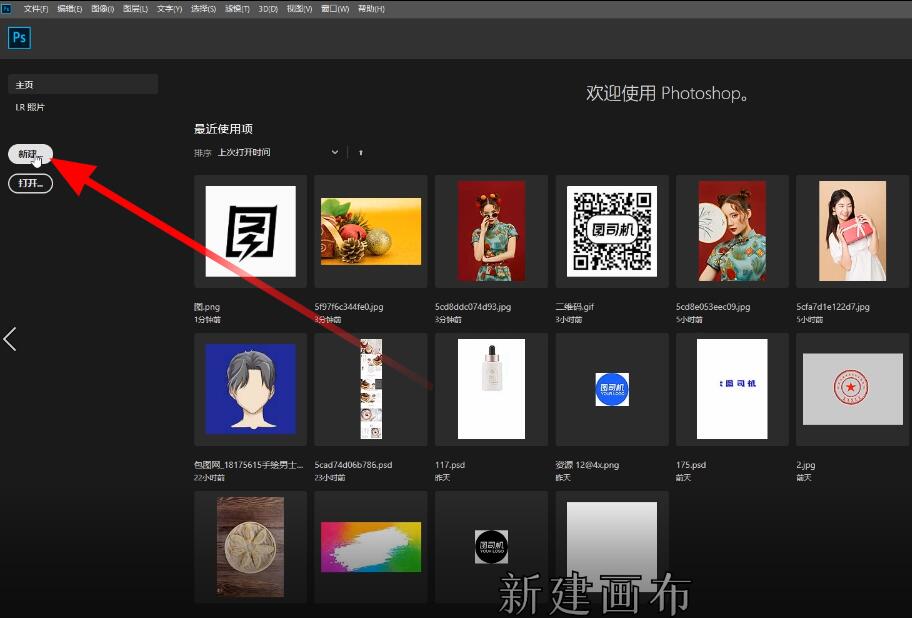The width and height of the screenshot is (912, 618).
Task: Open the black round logo thumbnail
Action: 491,546
